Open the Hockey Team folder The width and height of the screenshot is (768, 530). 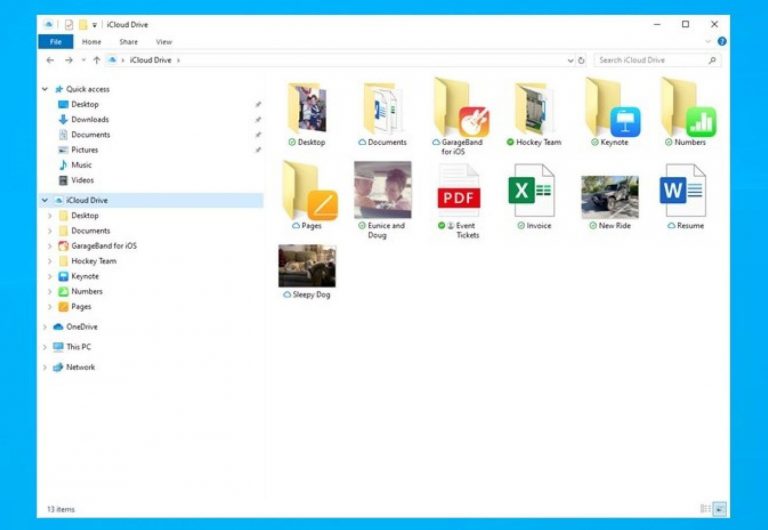point(535,108)
